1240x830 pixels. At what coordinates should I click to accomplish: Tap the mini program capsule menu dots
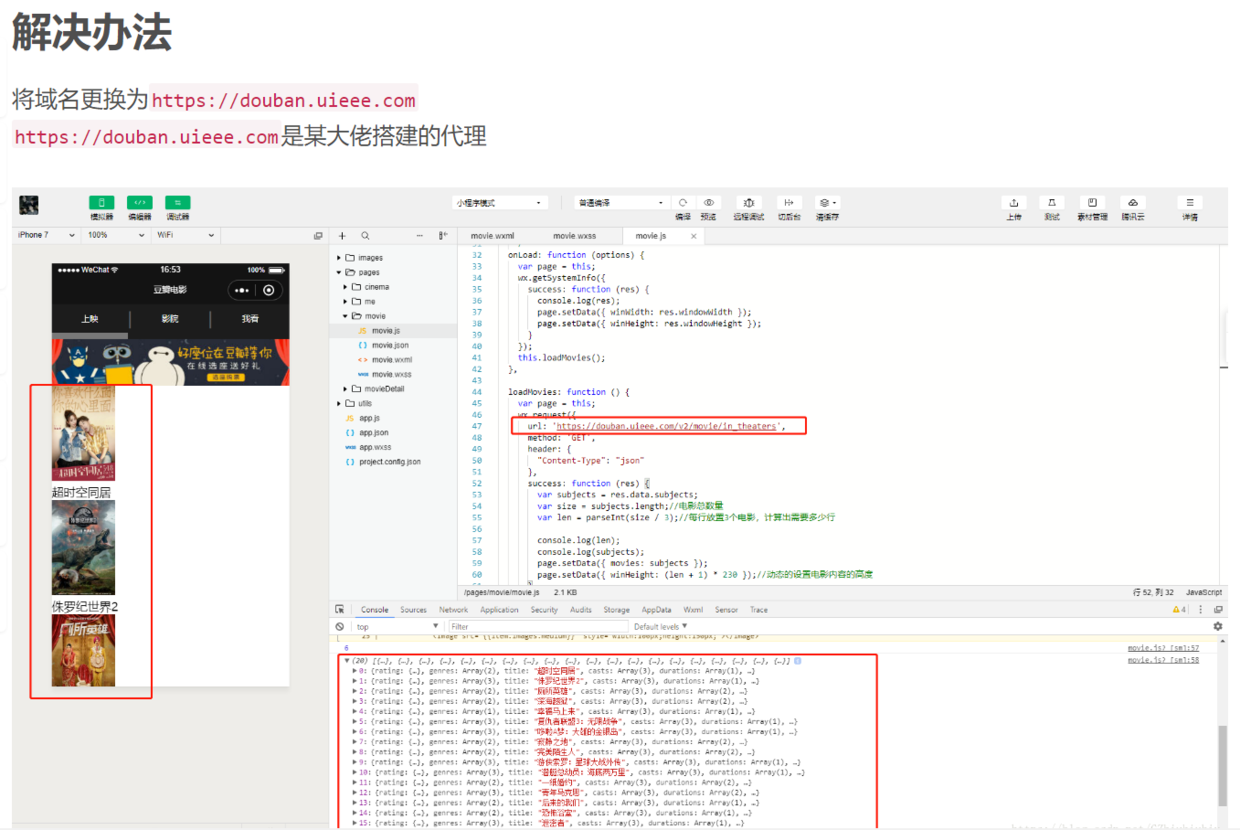(243, 290)
